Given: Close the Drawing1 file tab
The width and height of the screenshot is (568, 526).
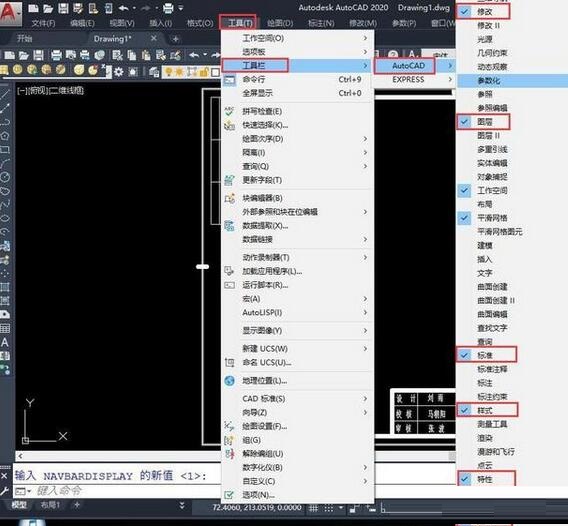Looking at the screenshot, I should tap(154, 38).
